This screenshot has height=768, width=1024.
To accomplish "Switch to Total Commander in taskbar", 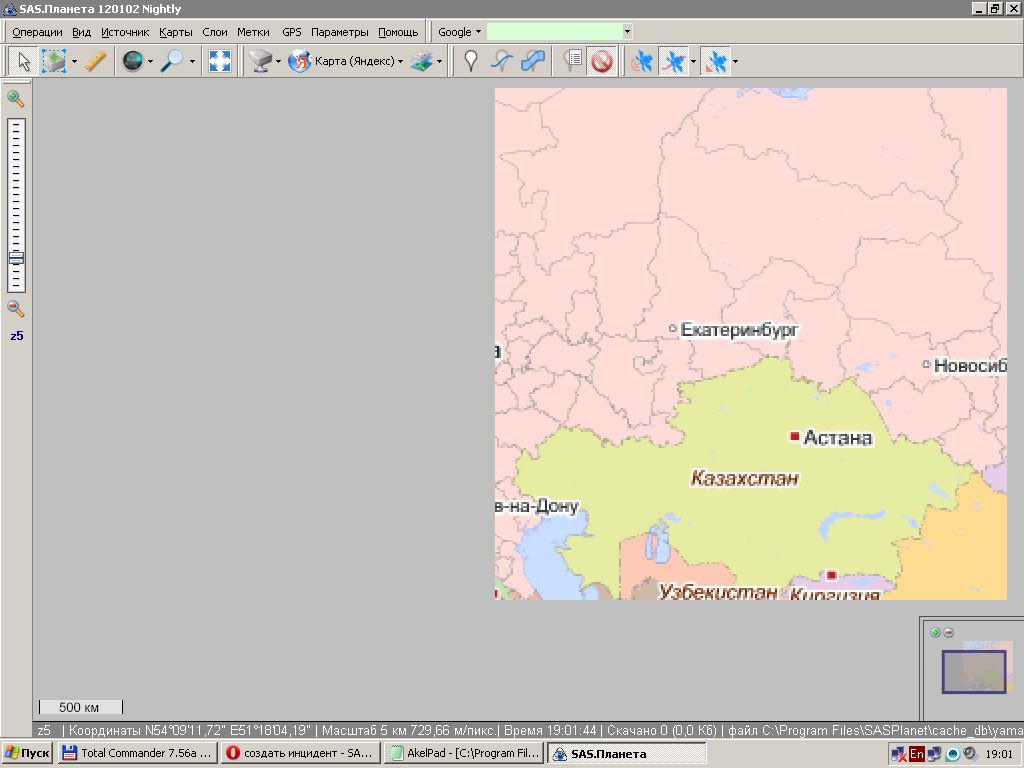I will pyautogui.click(x=137, y=754).
